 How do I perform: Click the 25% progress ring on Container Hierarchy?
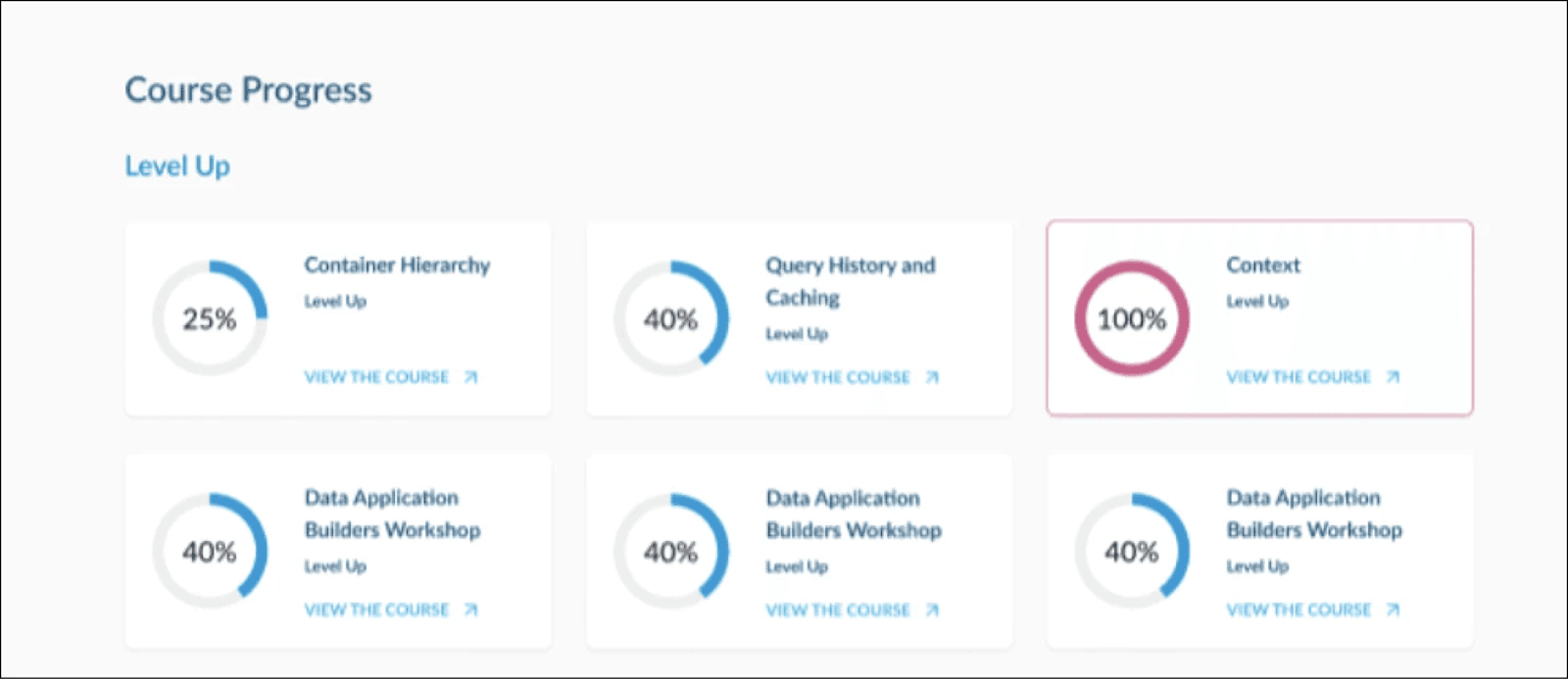(x=210, y=317)
